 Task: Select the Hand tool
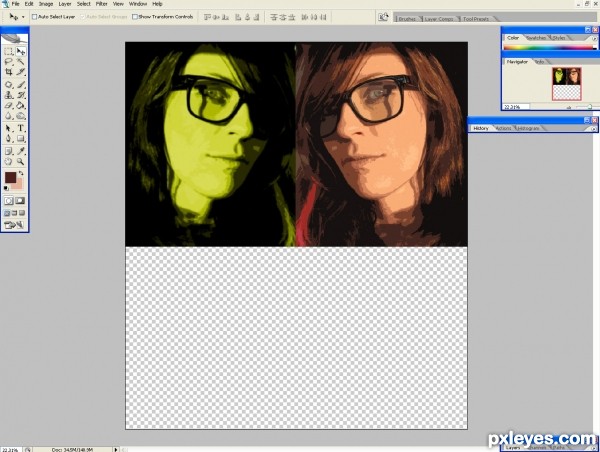9,162
